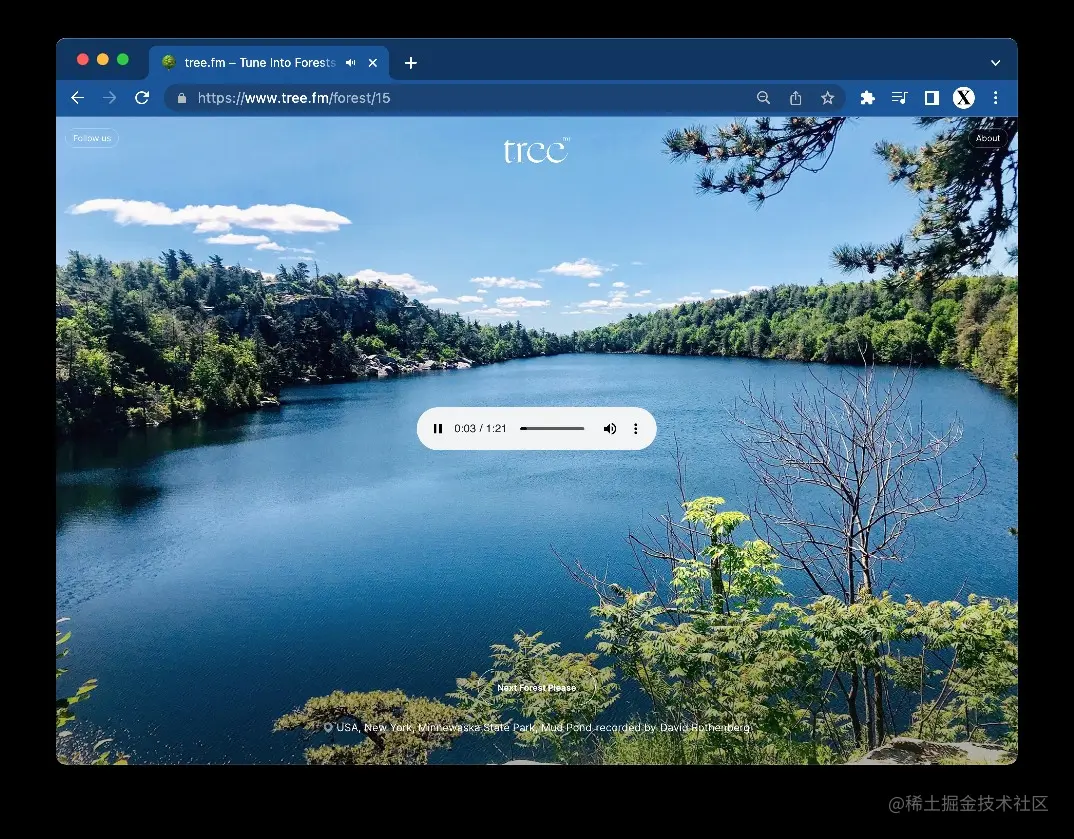
Task: Pause the forest soundscape playback
Action: point(438,428)
